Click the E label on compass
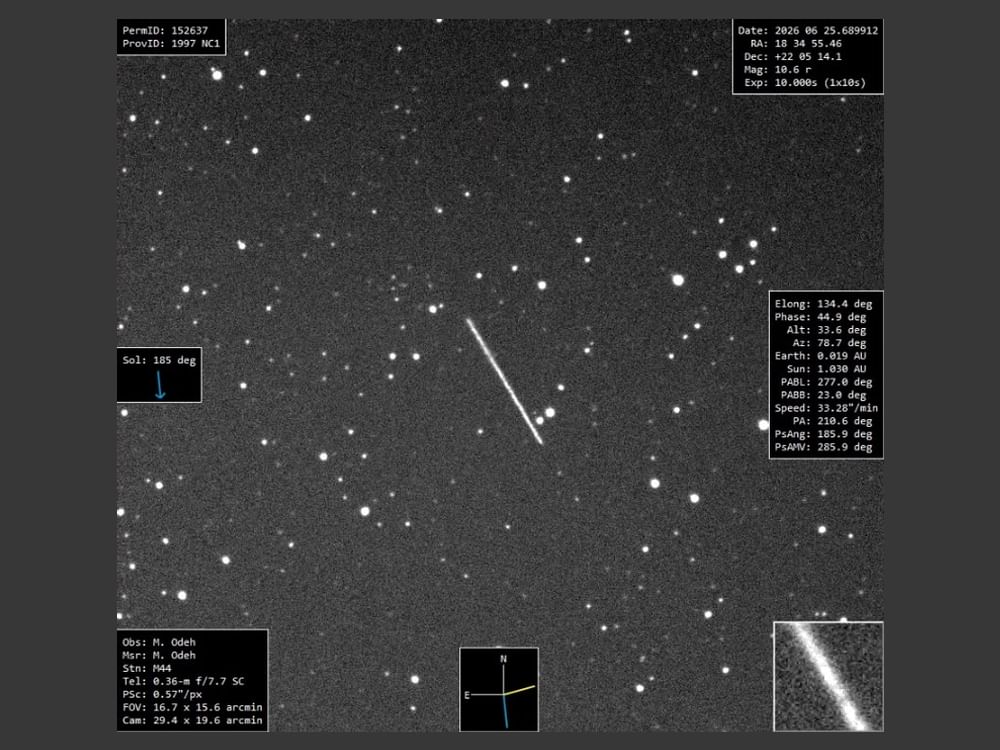This screenshot has width=1000, height=750. click(x=467, y=695)
